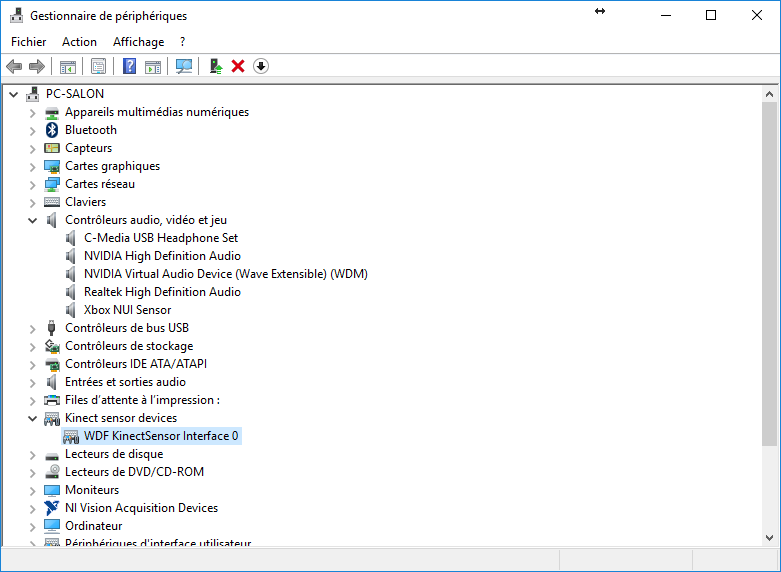Click the disc drive icon of Lecteurs de DVD/CD-ROM
This screenshot has width=781, height=572.
click(52, 472)
